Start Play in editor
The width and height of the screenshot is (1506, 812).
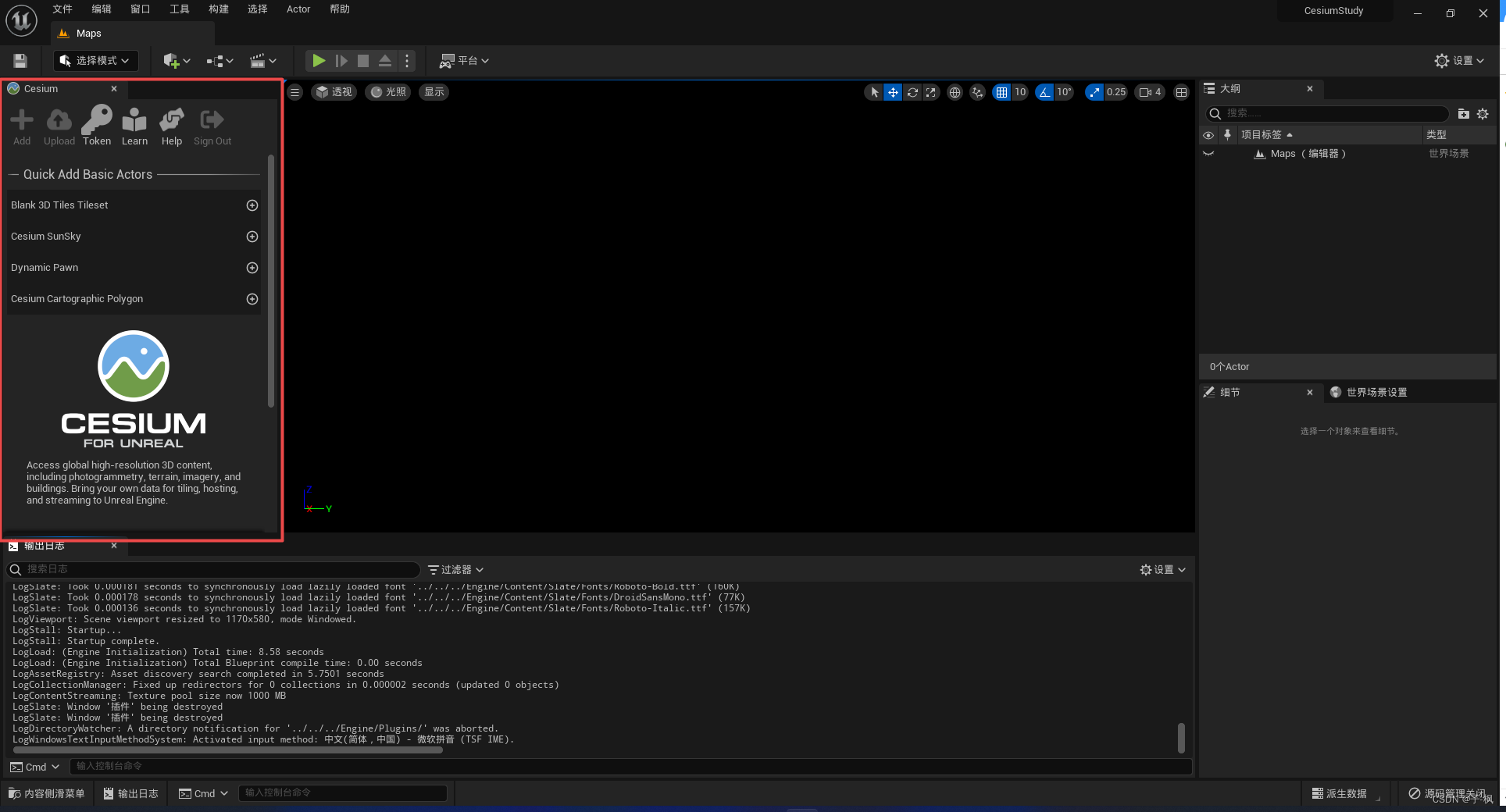[x=319, y=61]
